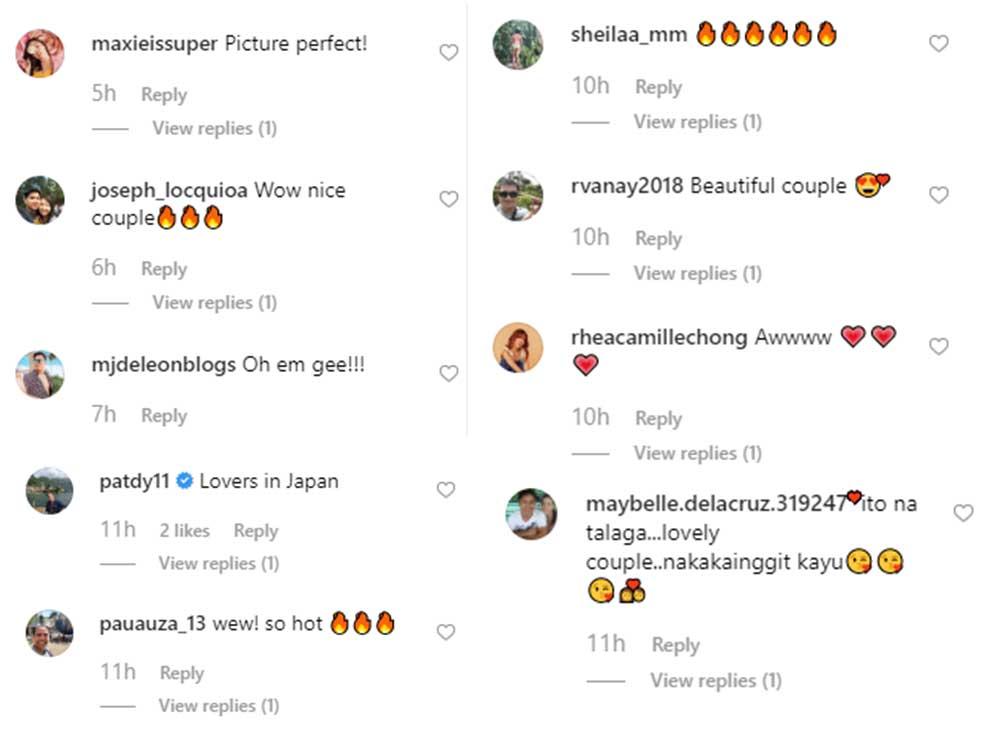The width and height of the screenshot is (1000, 750).
Task: Expand replies under maxieissuper's comment
Action: click(214, 128)
